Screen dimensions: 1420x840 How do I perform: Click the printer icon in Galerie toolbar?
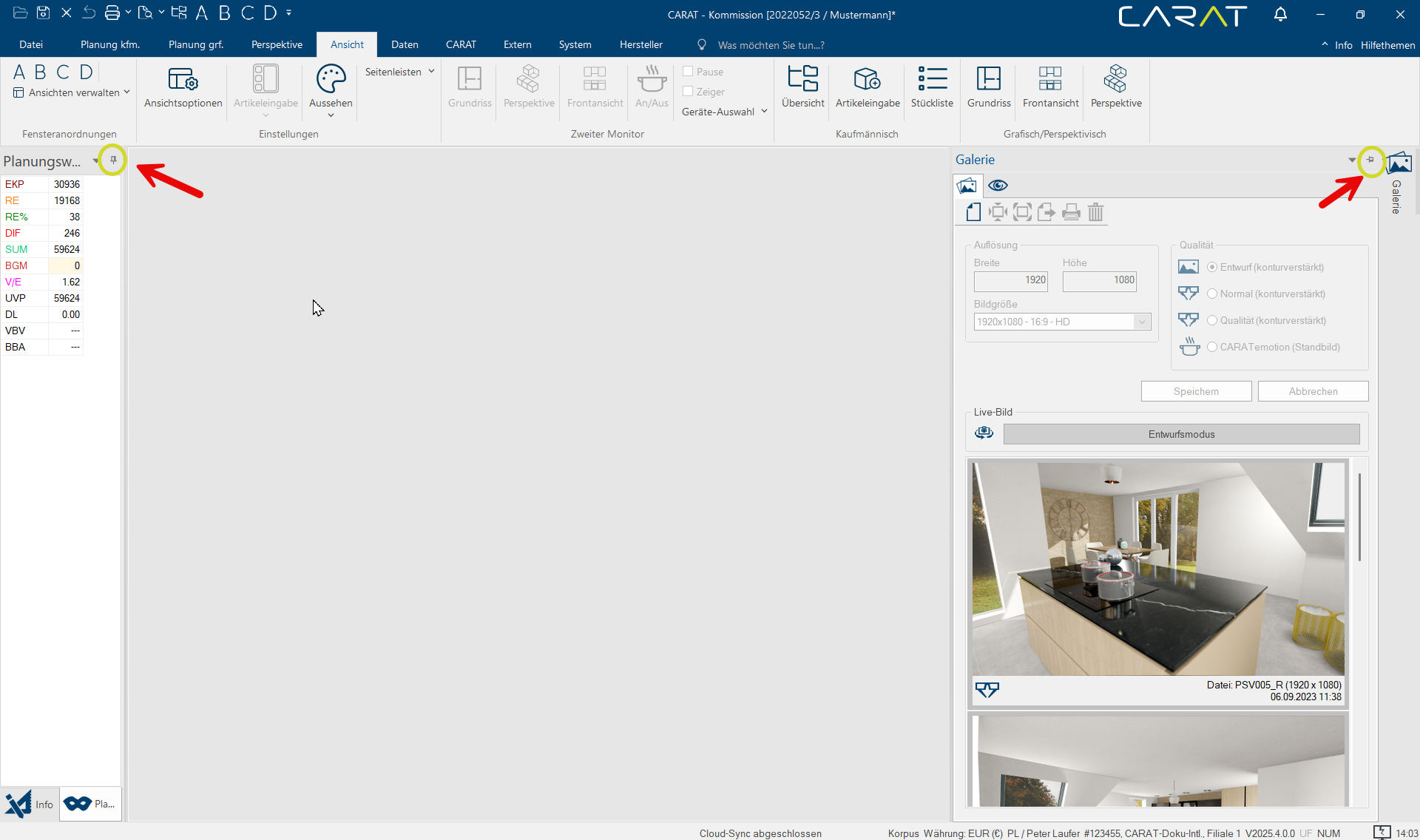click(1071, 213)
